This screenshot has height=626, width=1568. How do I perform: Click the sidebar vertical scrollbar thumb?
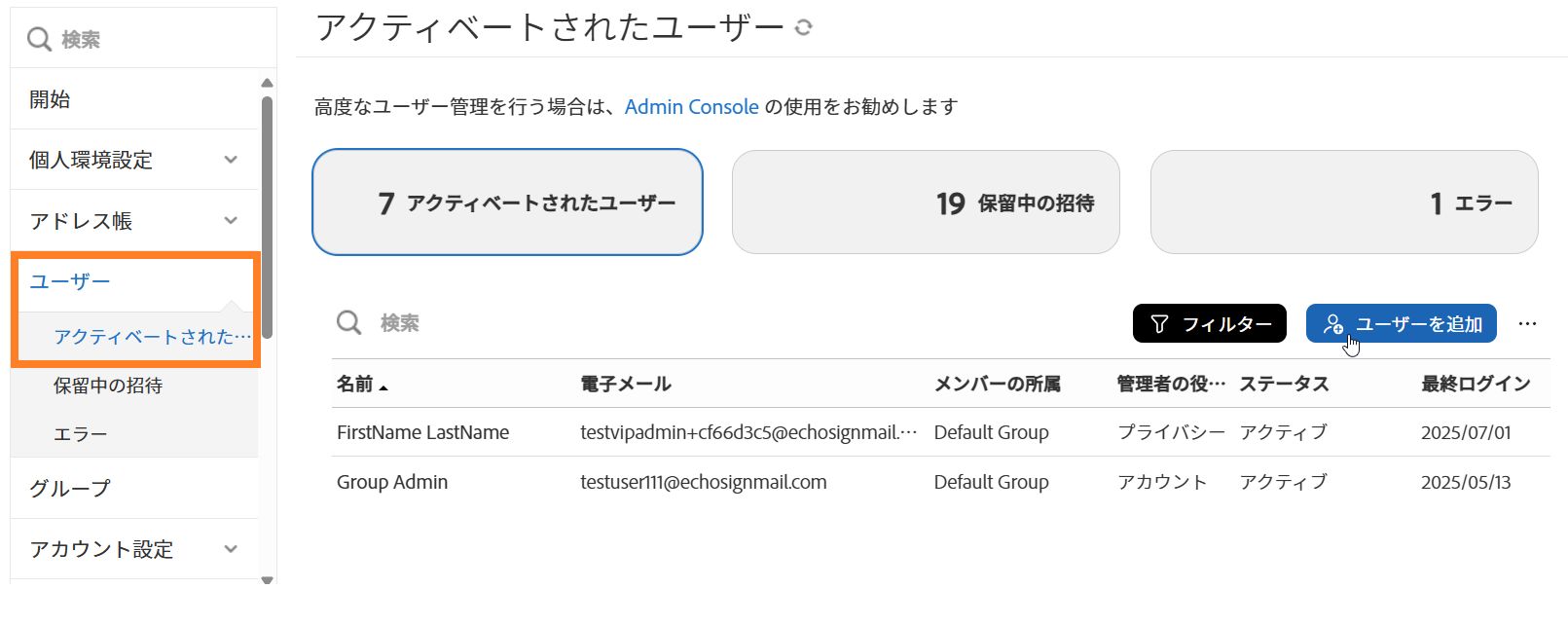pyautogui.click(x=267, y=216)
